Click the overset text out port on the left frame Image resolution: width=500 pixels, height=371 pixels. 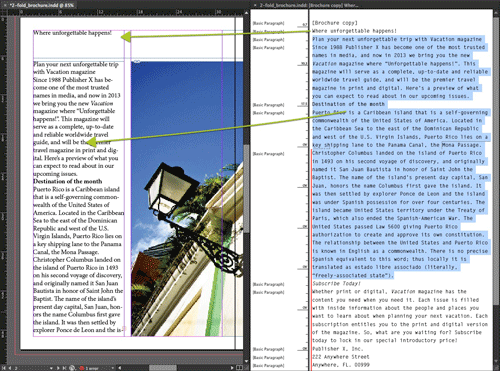[124, 329]
